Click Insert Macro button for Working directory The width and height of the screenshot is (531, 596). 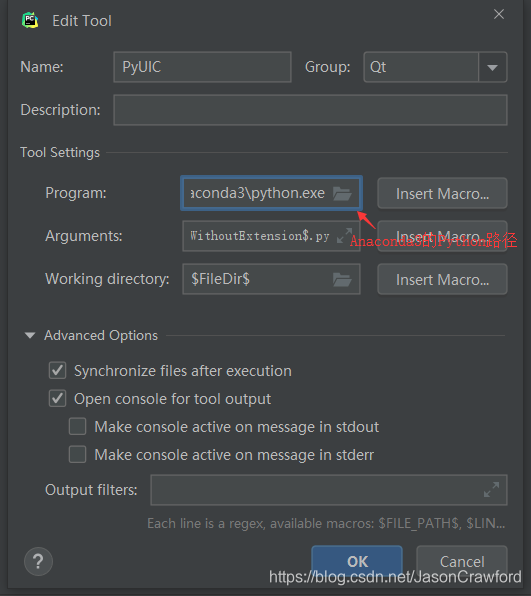[442, 280]
